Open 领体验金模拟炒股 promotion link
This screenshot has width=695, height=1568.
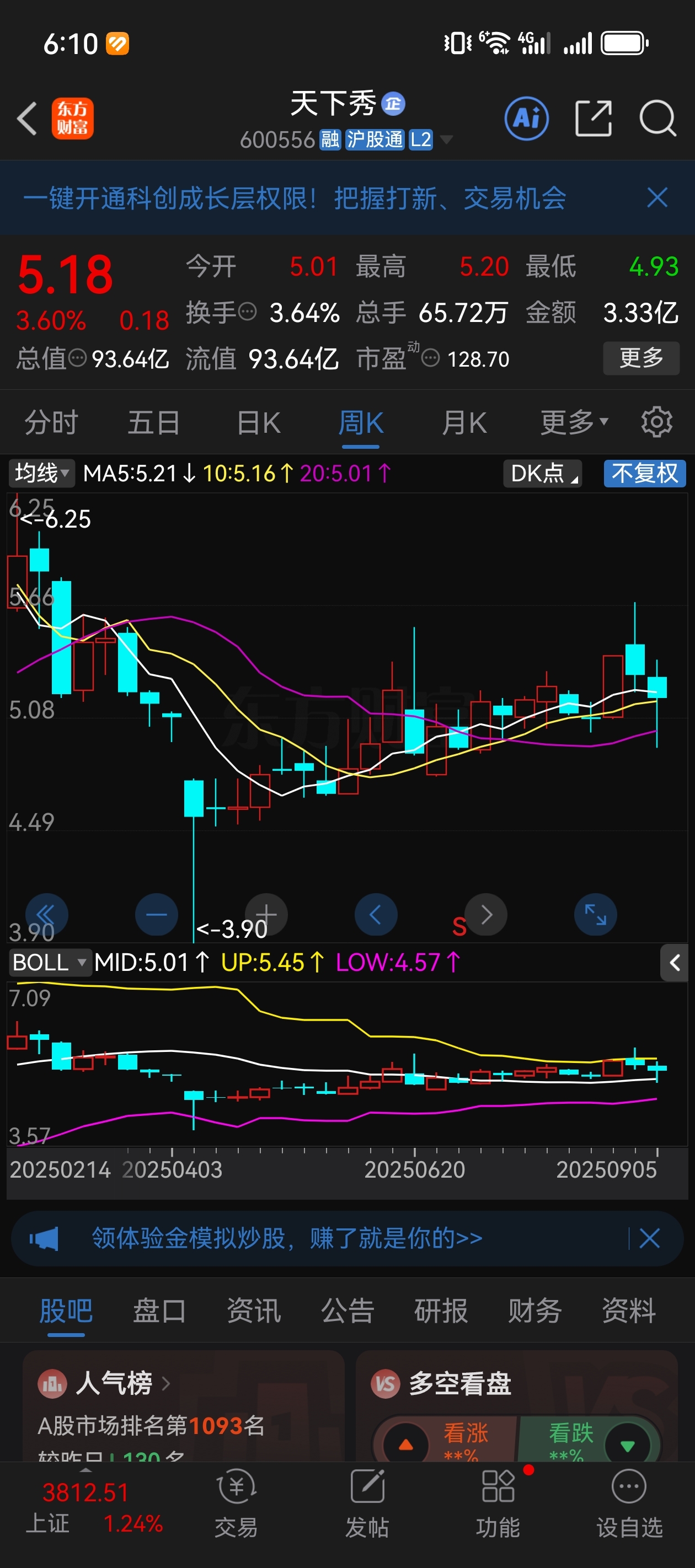pyautogui.click(x=287, y=1238)
